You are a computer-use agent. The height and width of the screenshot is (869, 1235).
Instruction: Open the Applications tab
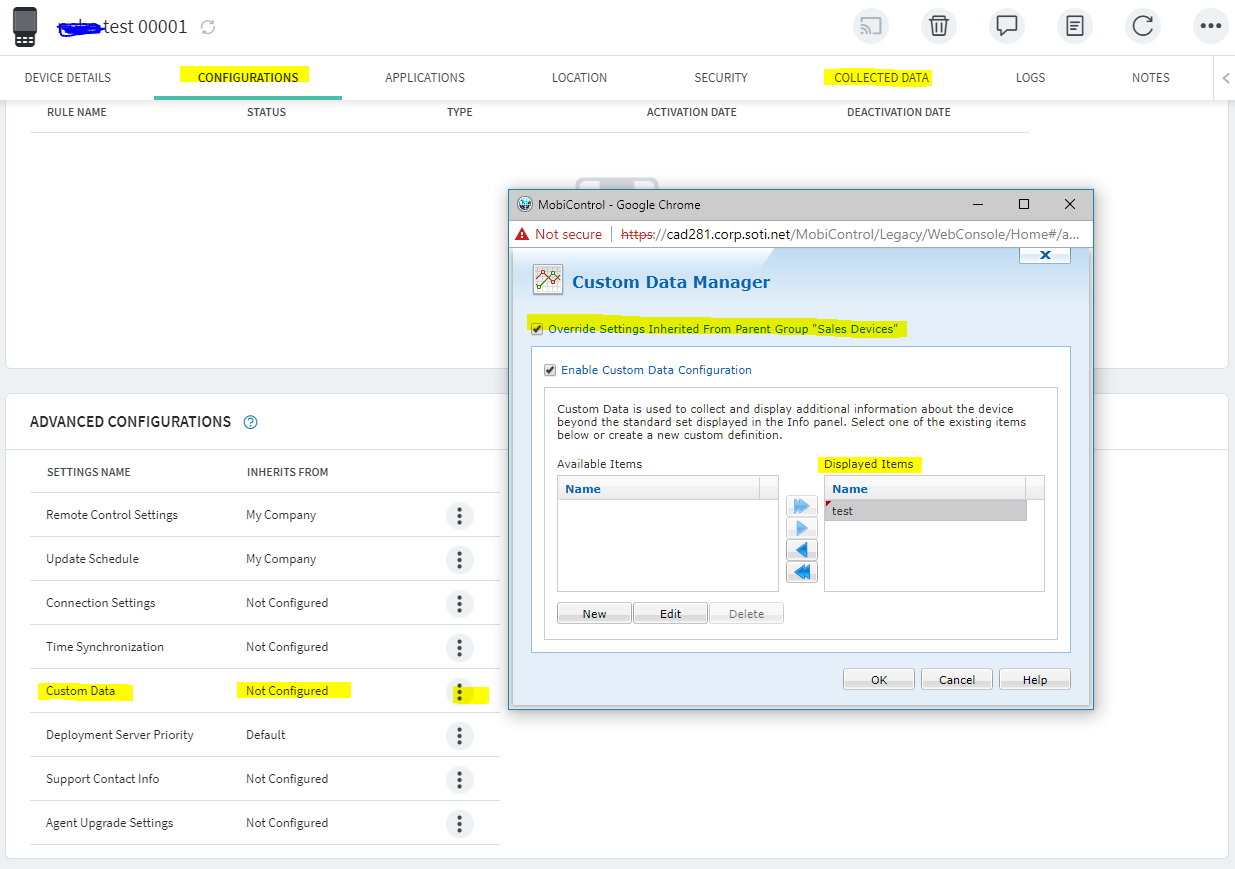click(425, 77)
